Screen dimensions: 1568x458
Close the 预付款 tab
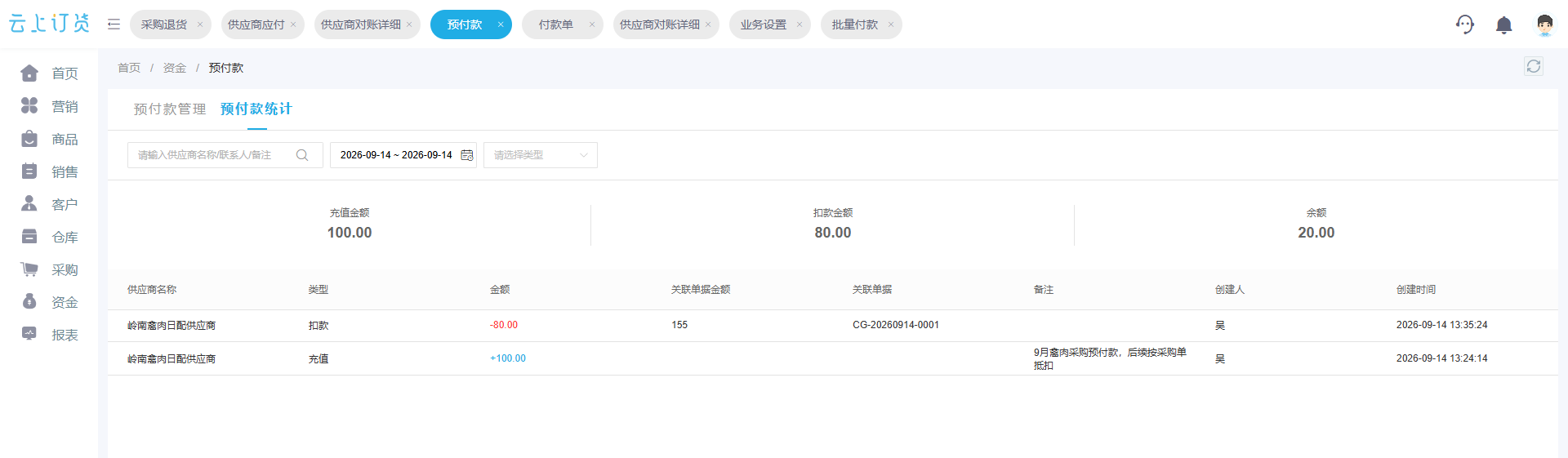pyautogui.click(x=501, y=24)
